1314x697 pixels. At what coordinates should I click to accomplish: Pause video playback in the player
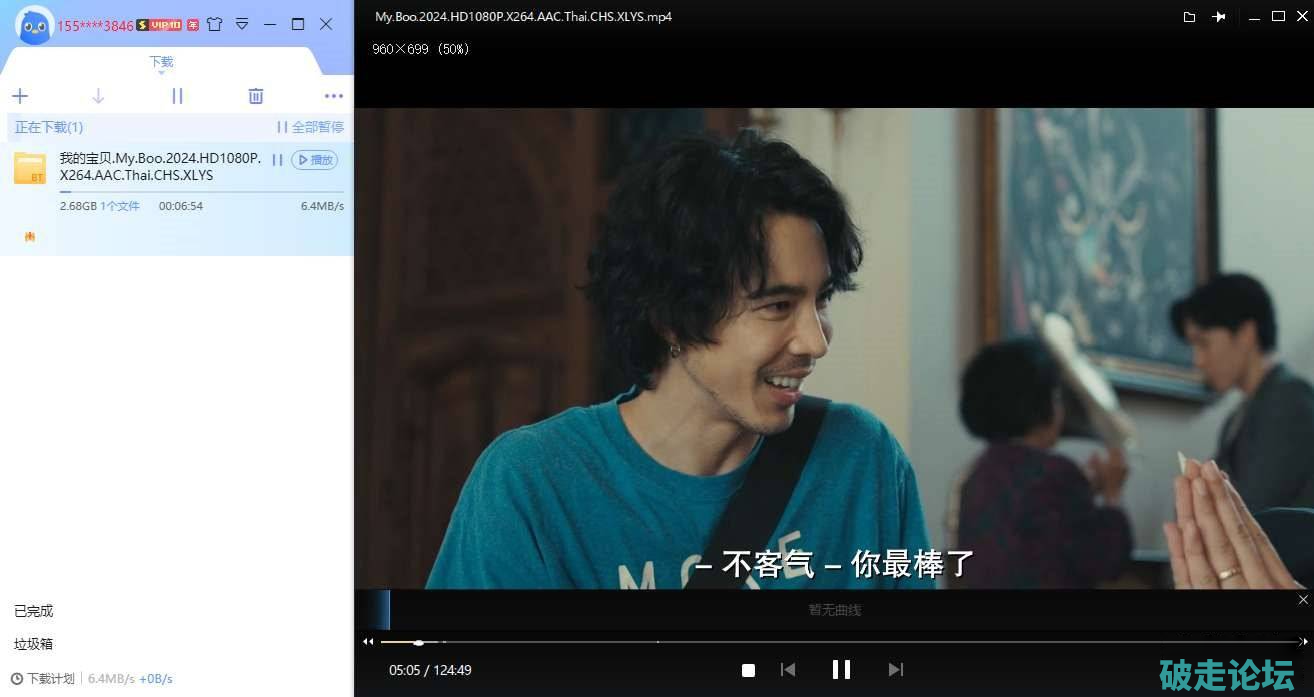point(841,669)
